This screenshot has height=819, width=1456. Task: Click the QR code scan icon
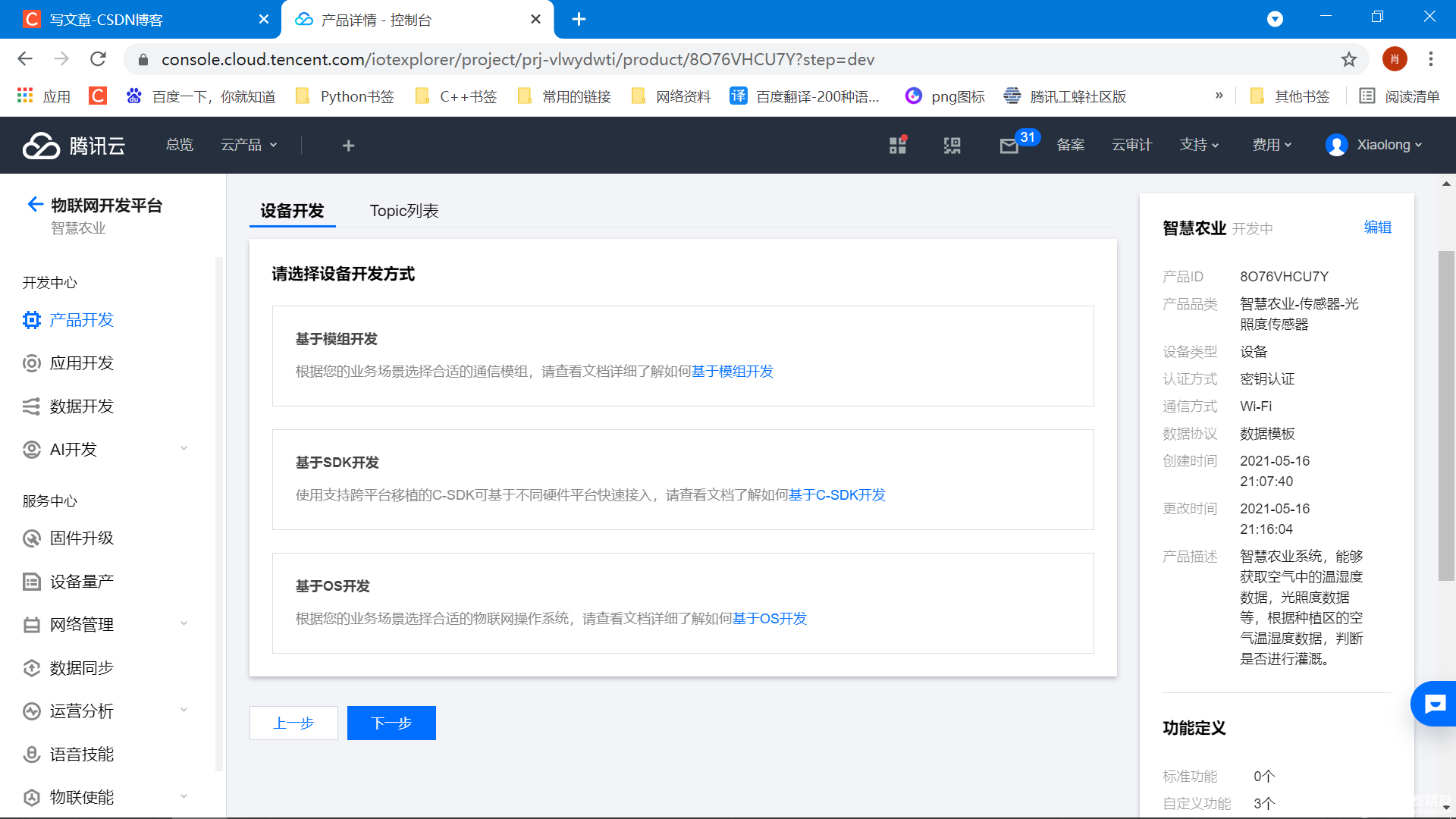coord(952,146)
